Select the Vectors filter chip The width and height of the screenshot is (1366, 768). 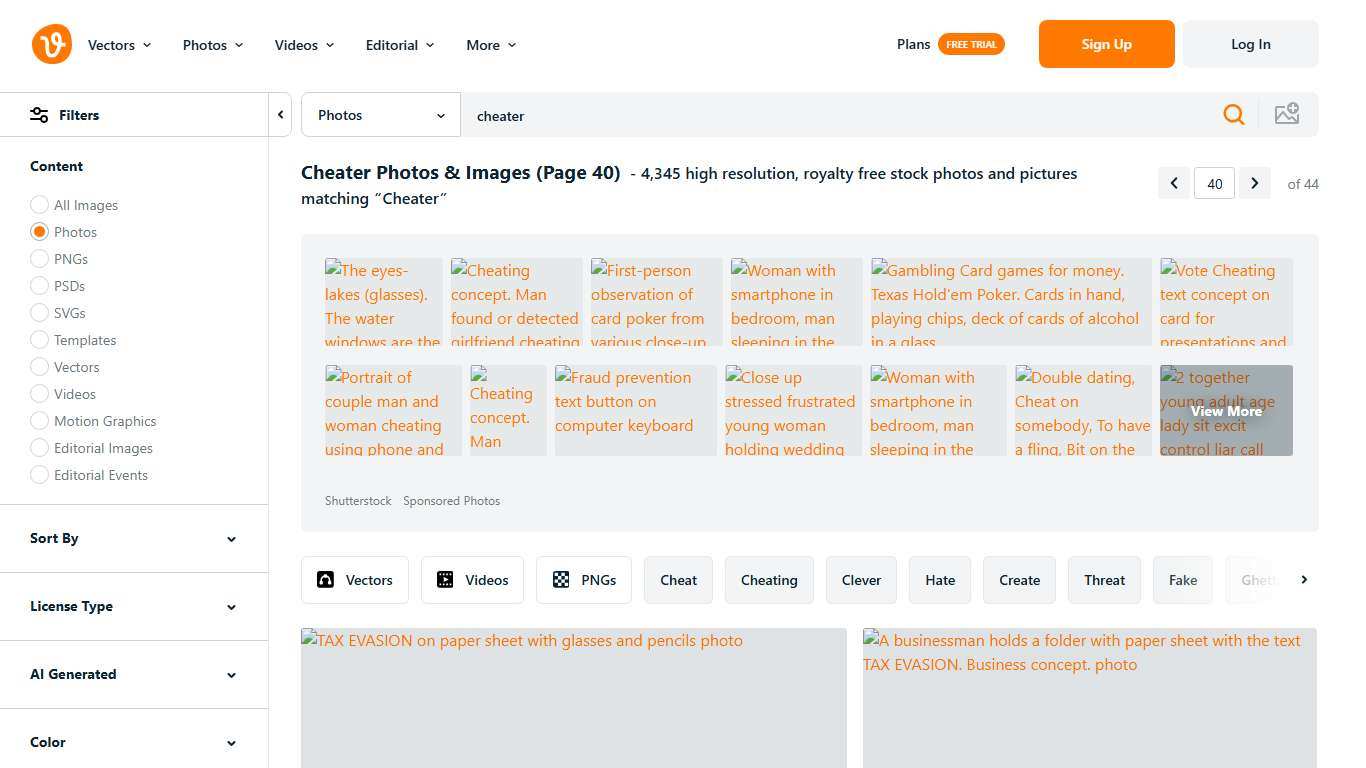(x=355, y=580)
